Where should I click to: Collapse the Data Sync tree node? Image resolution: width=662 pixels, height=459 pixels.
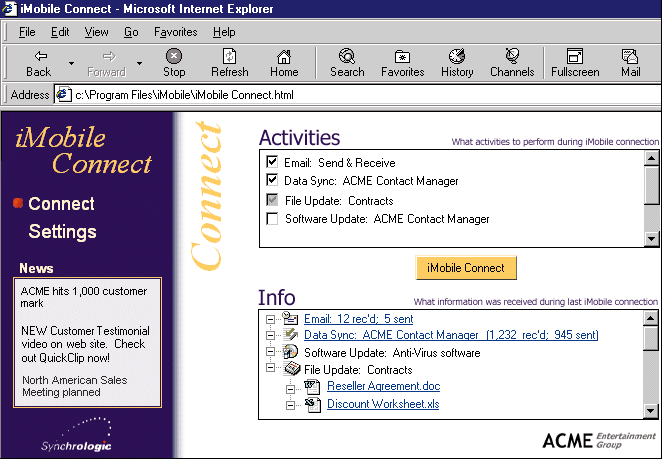point(270,335)
